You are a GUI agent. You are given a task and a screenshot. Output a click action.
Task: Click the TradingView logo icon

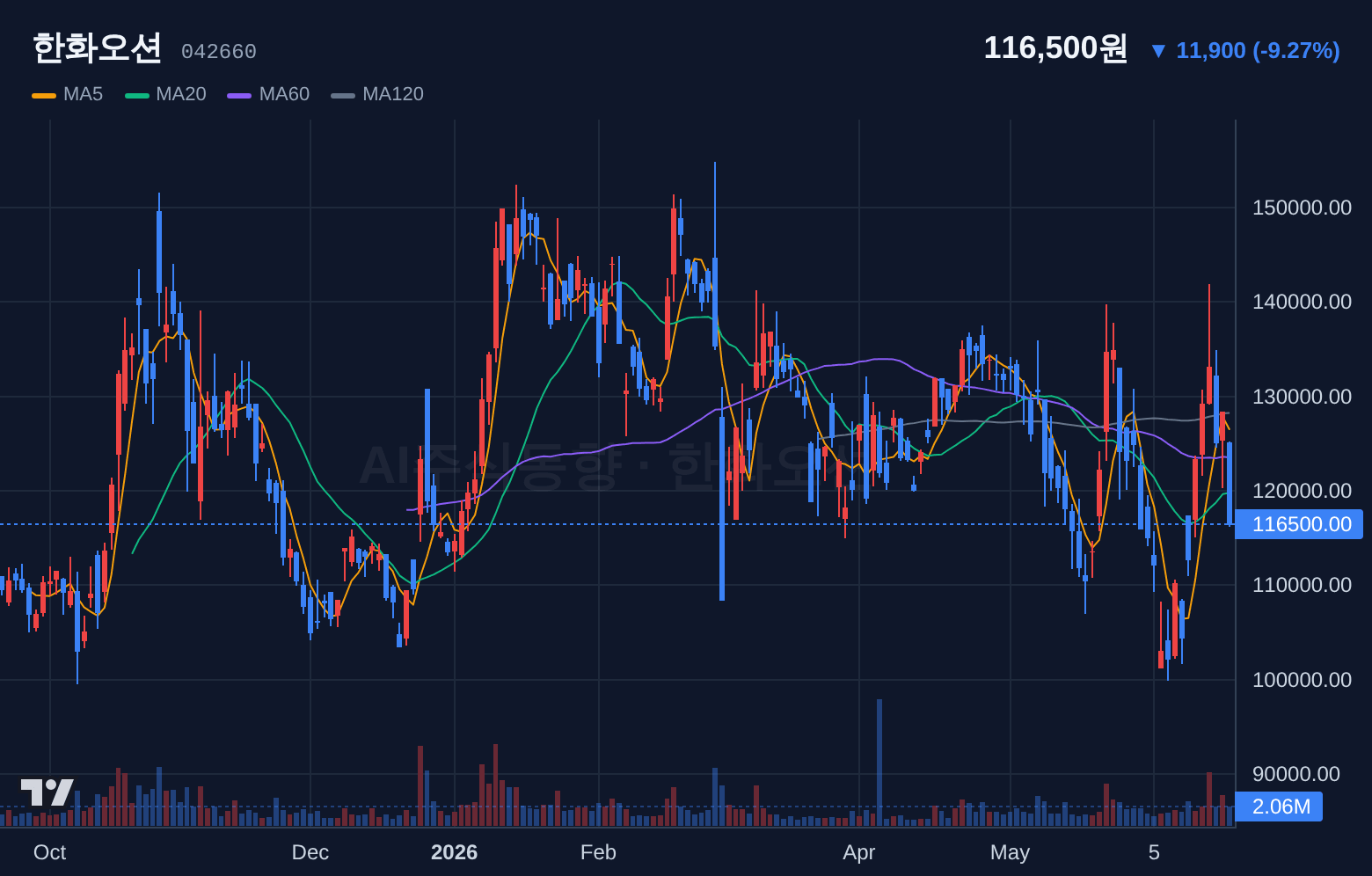click(47, 792)
